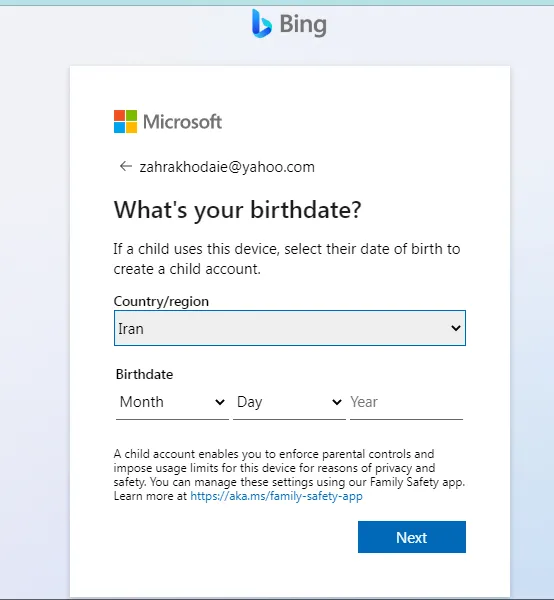The image size is (554, 600).
Task: Open the aka.ms/family-safety-app link
Action: tap(276, 496)
